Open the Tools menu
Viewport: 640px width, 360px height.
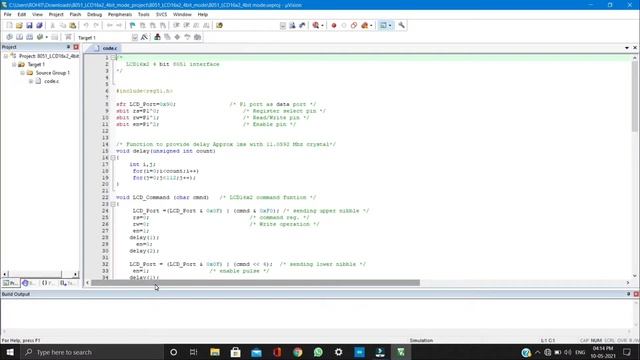(144, 14)
